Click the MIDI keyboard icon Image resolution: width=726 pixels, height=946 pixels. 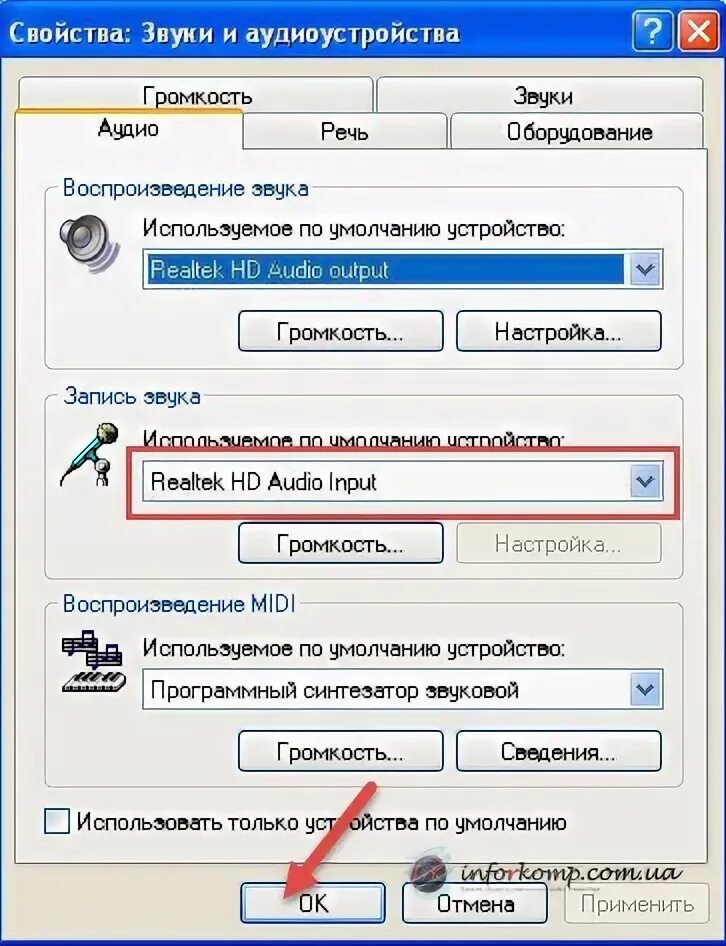click(x=94, y=662)
